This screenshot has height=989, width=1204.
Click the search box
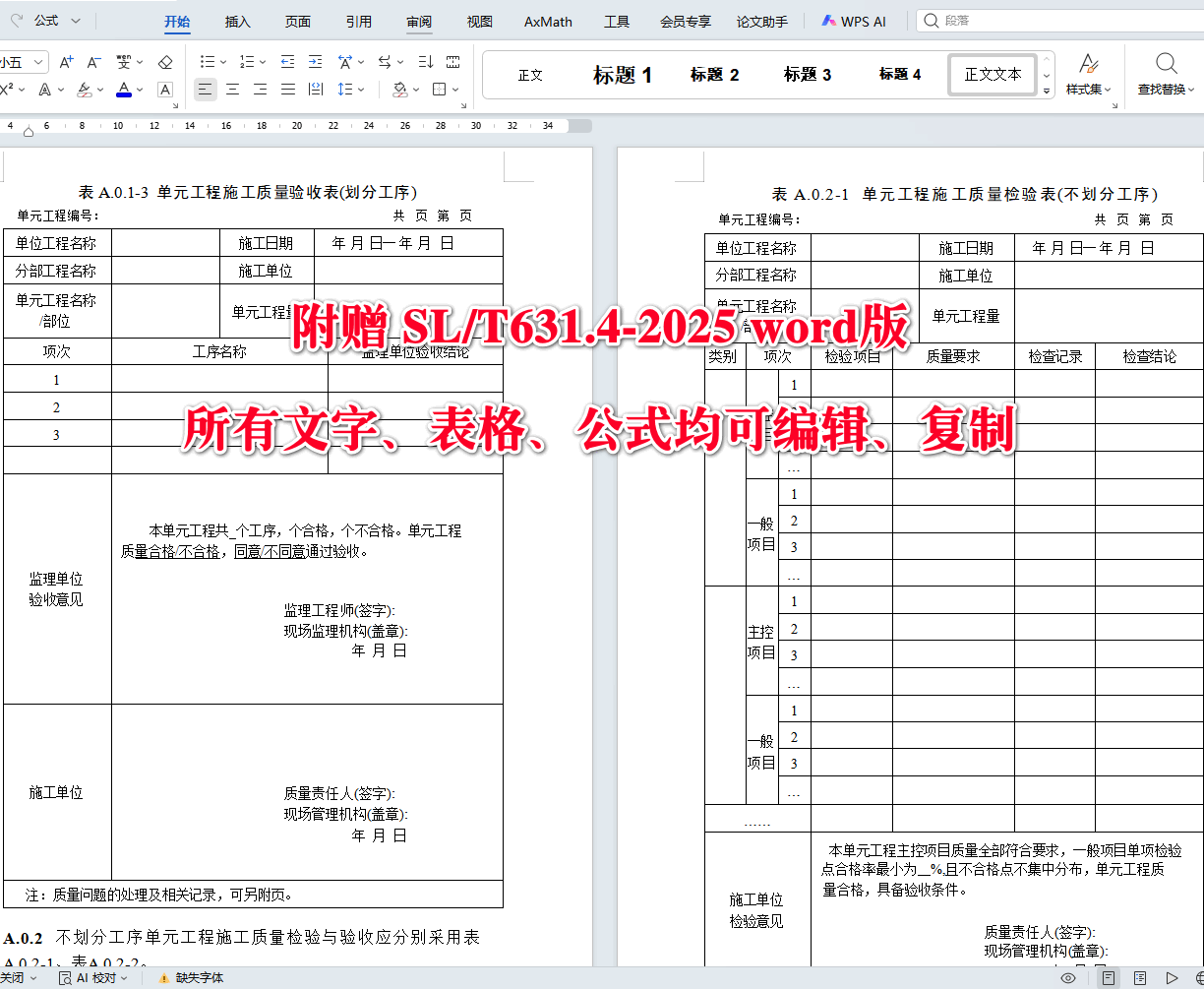click(x=1059, y=20)
